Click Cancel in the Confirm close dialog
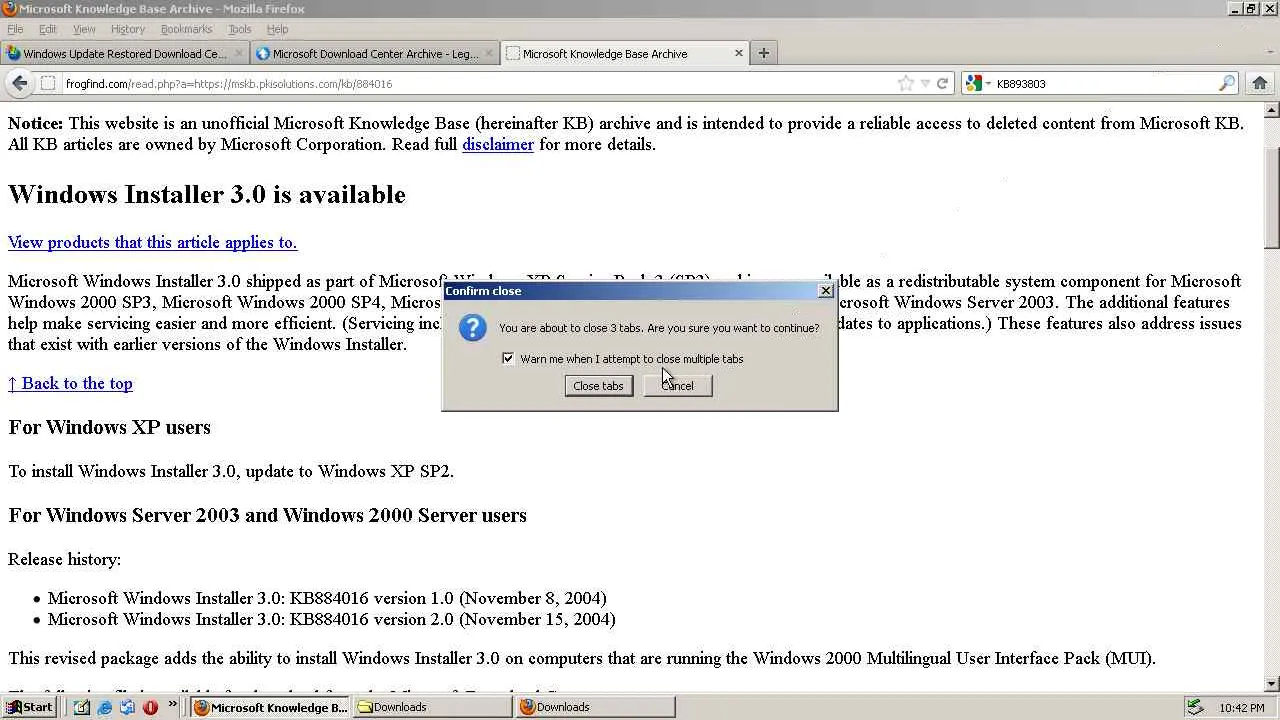The image size is (1280, 720). pos(677,386)
